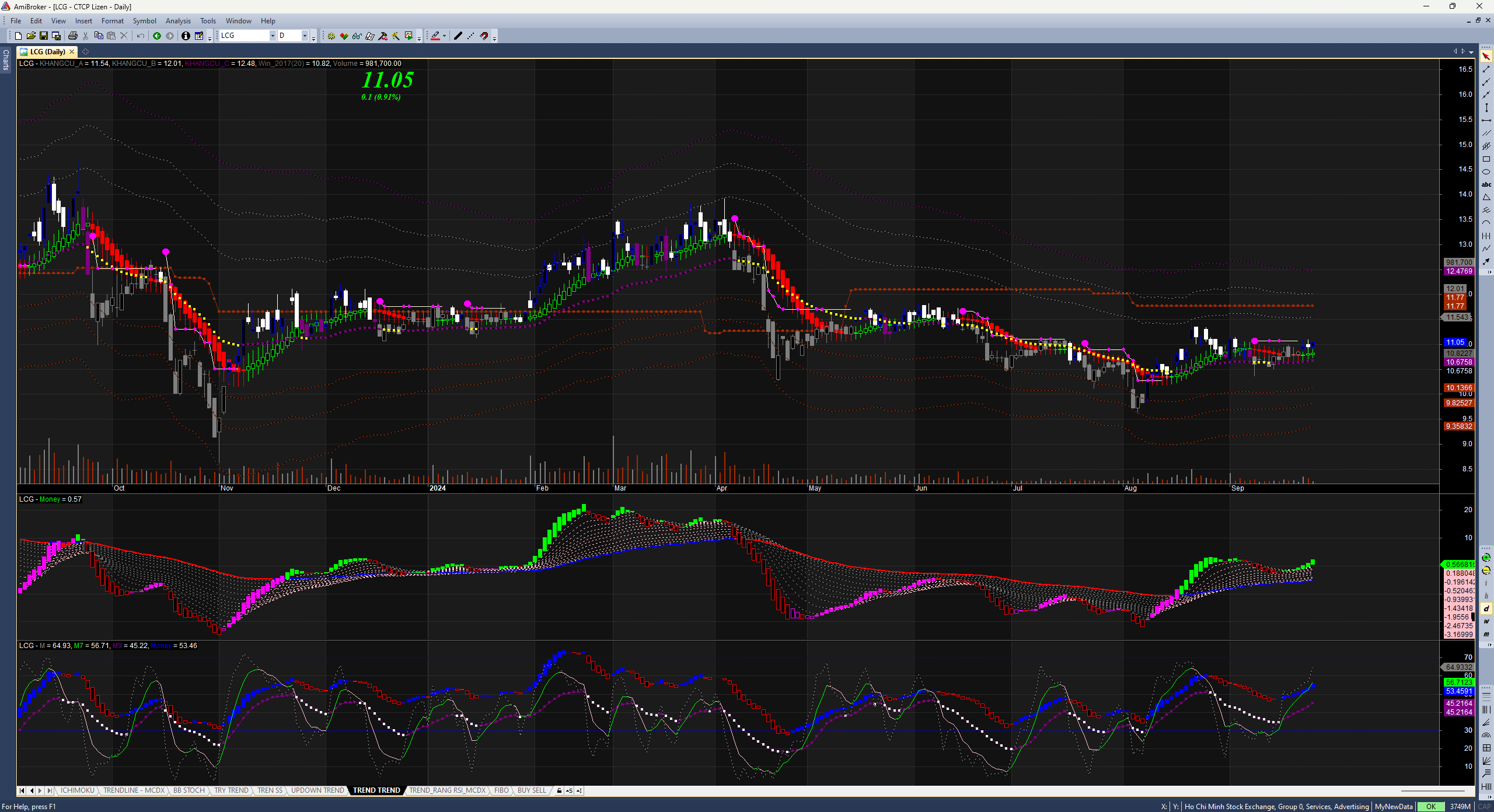
Task: Select the horizontal line drawing tool
Action: (x=1486, y=121)
